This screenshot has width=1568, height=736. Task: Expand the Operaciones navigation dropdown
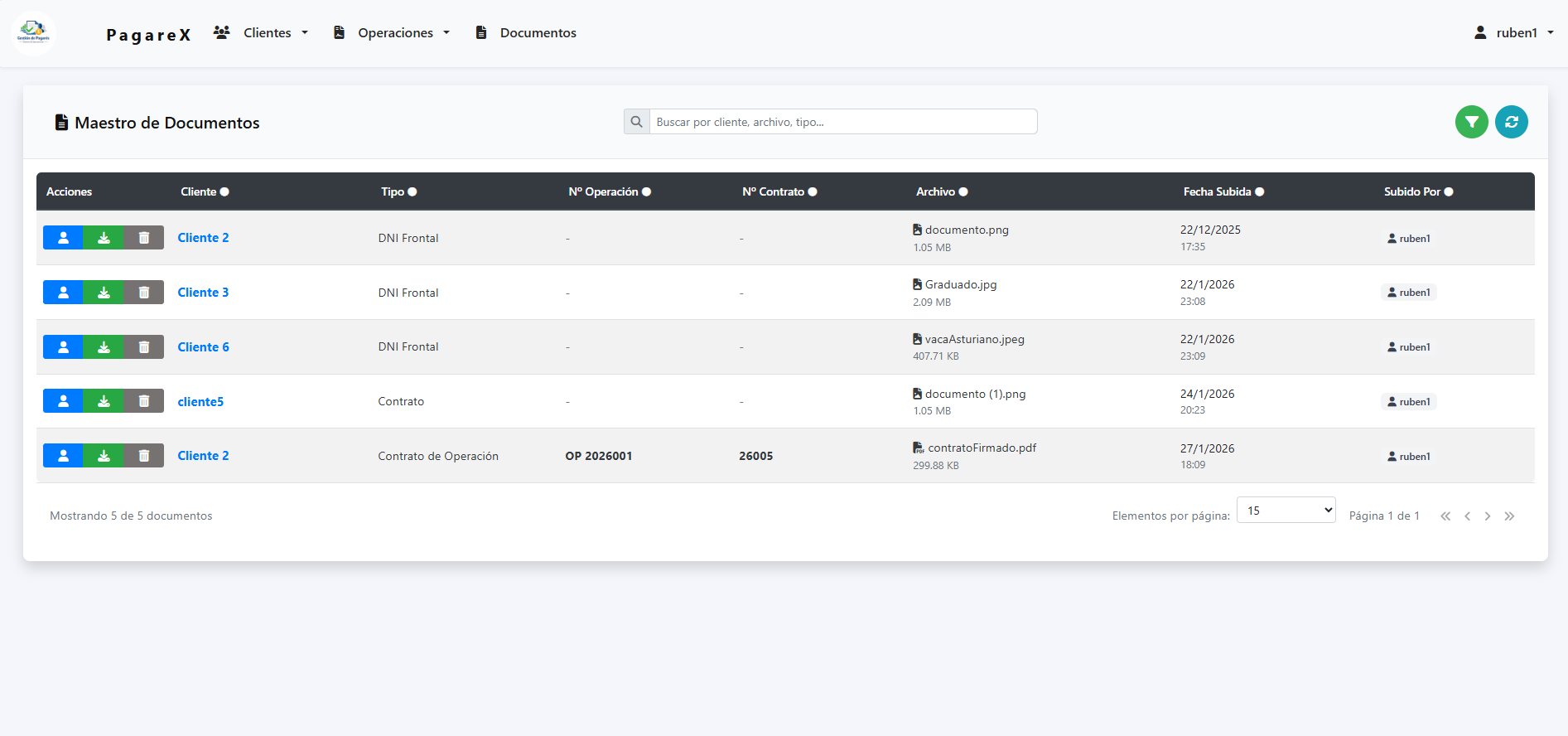point(392,33)
